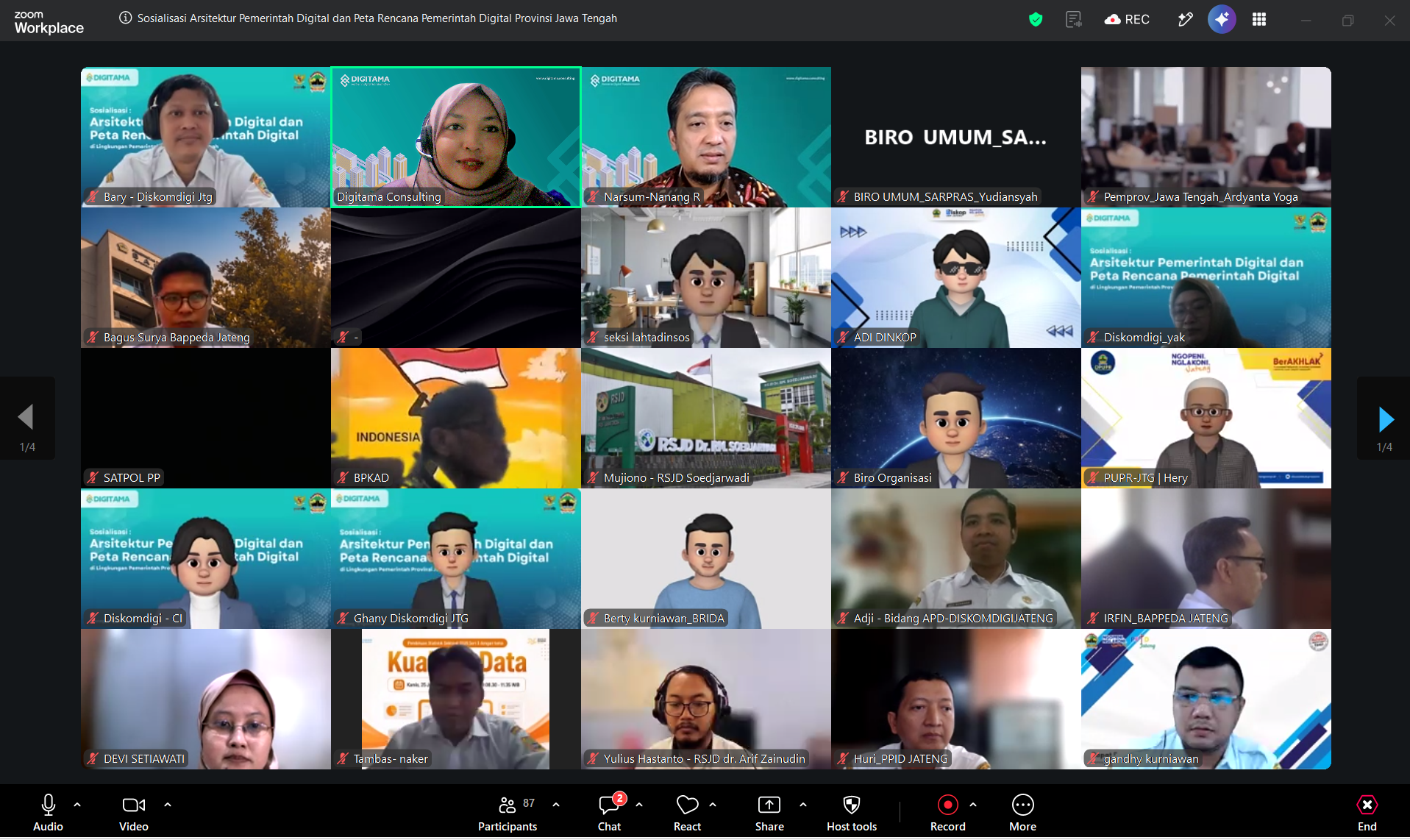Click DEVI SETIAWATI name label
1410x840 pixels.
[x=144, y=759]
